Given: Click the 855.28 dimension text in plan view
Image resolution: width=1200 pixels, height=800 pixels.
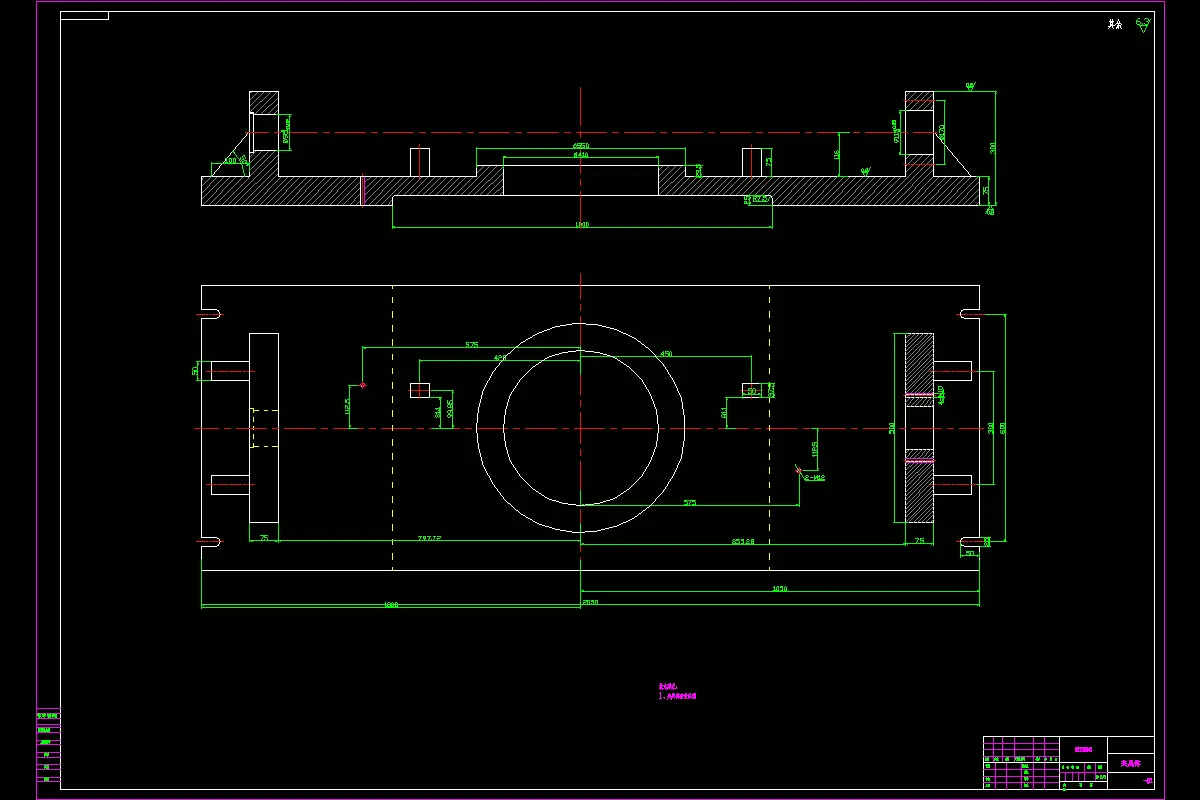Looking at the screenshot, I should [x=743, y=541].
